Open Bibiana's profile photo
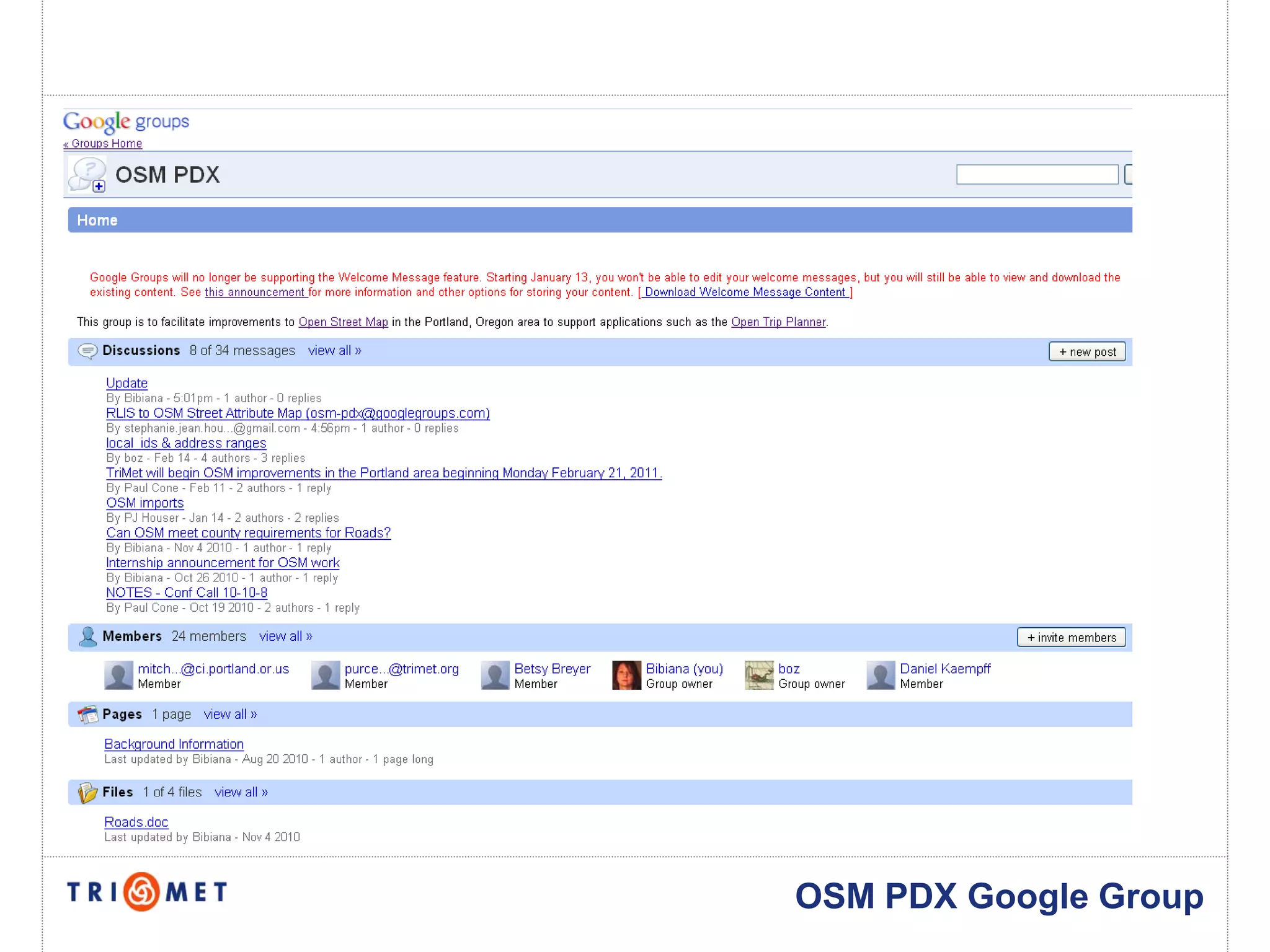The width and height of the screenshot is (1270, 952). point(626,676)
